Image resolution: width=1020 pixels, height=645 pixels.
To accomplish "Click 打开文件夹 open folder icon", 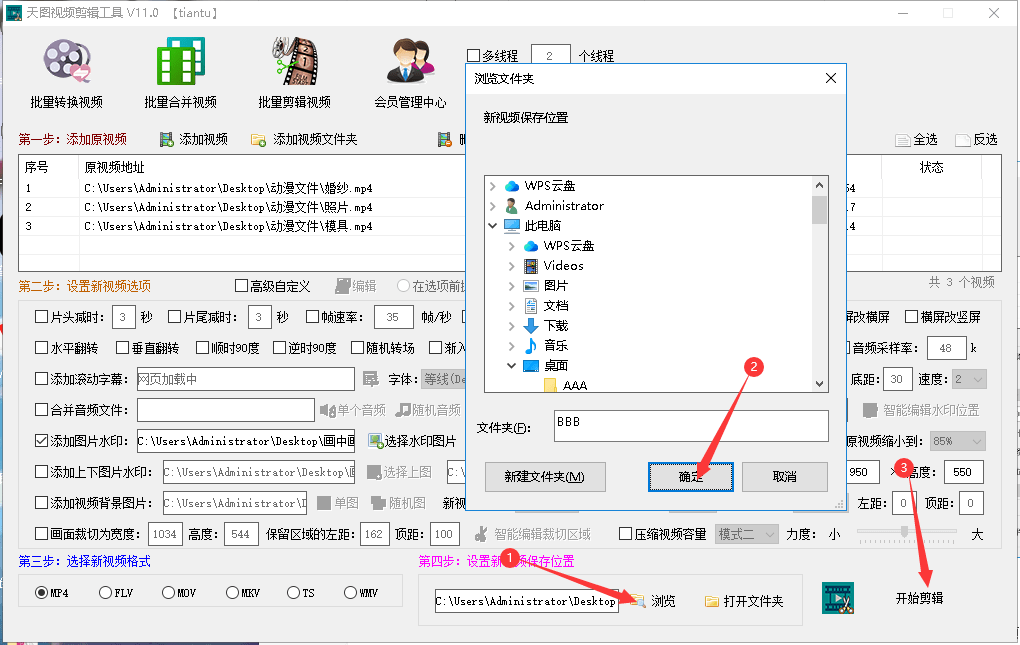I will tap(712, 601).
